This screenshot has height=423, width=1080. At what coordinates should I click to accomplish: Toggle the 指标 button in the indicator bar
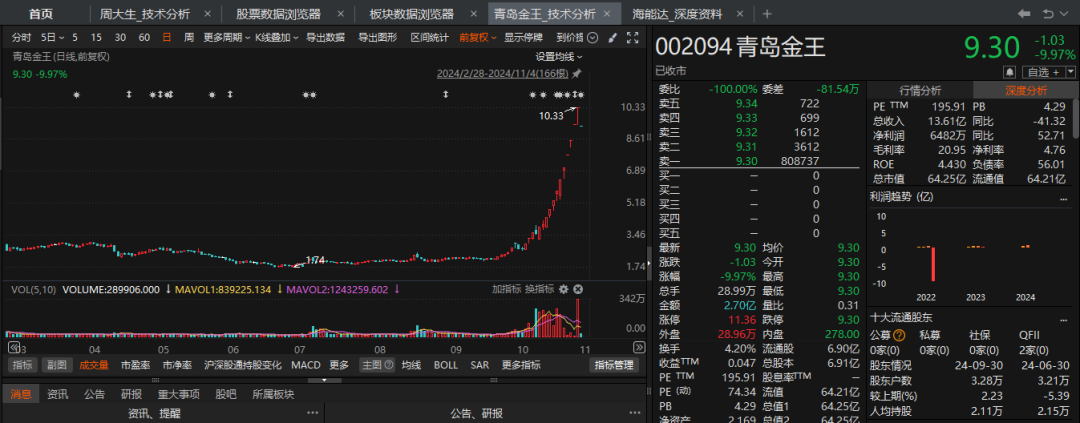point(22,365)
